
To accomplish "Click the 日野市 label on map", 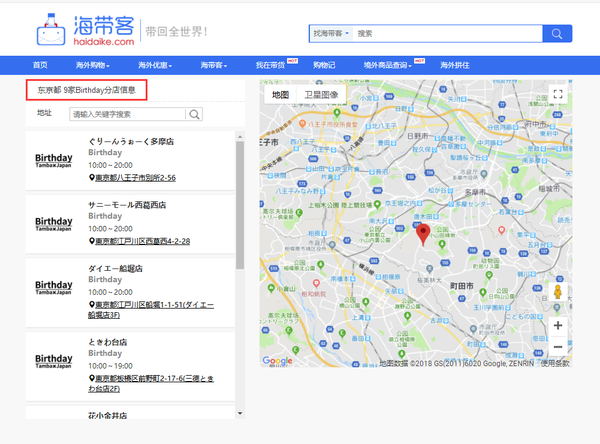I will pyautogui.click(x=418, y=136).
